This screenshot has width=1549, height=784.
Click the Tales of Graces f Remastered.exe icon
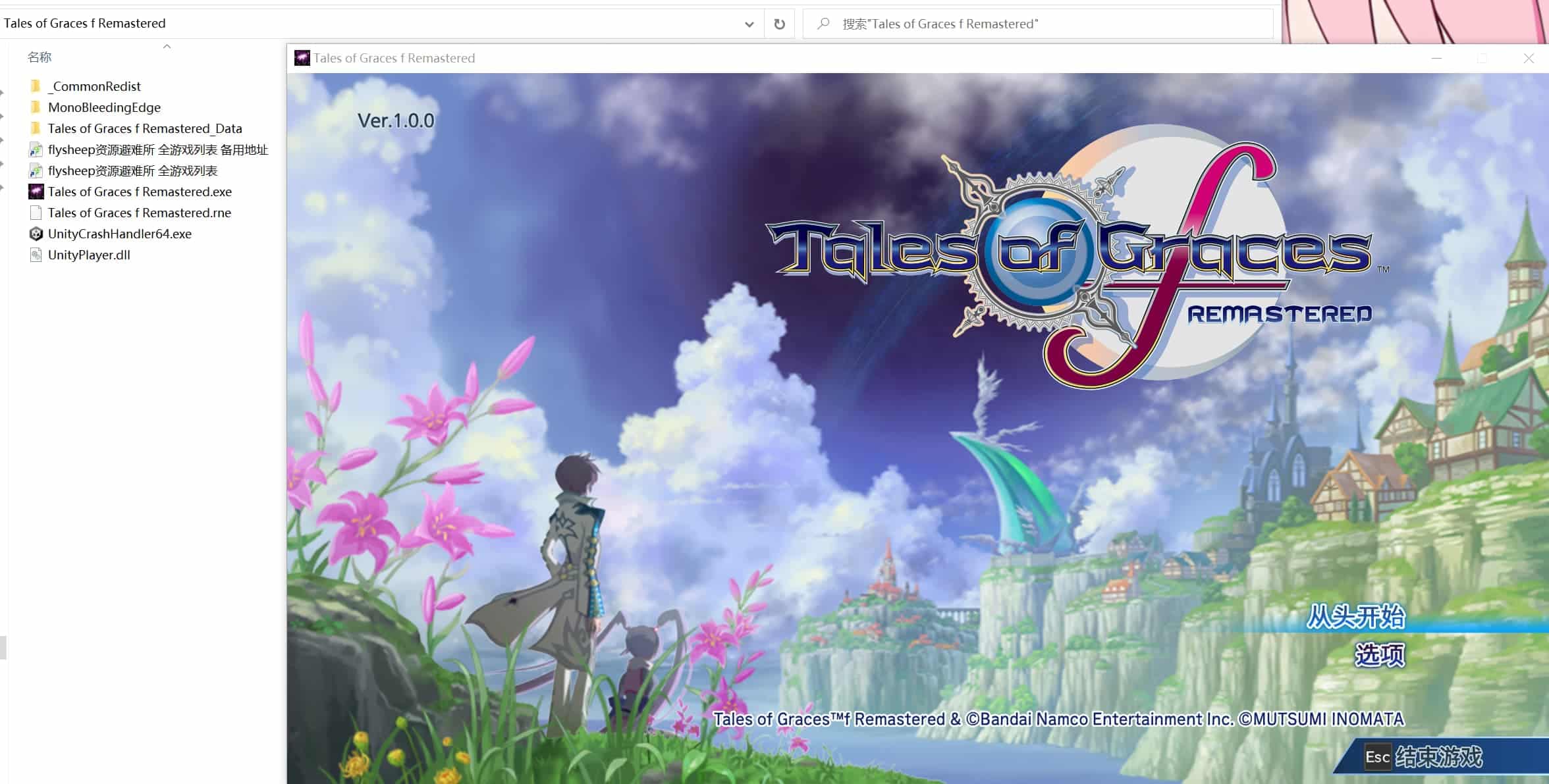point(36,192)
